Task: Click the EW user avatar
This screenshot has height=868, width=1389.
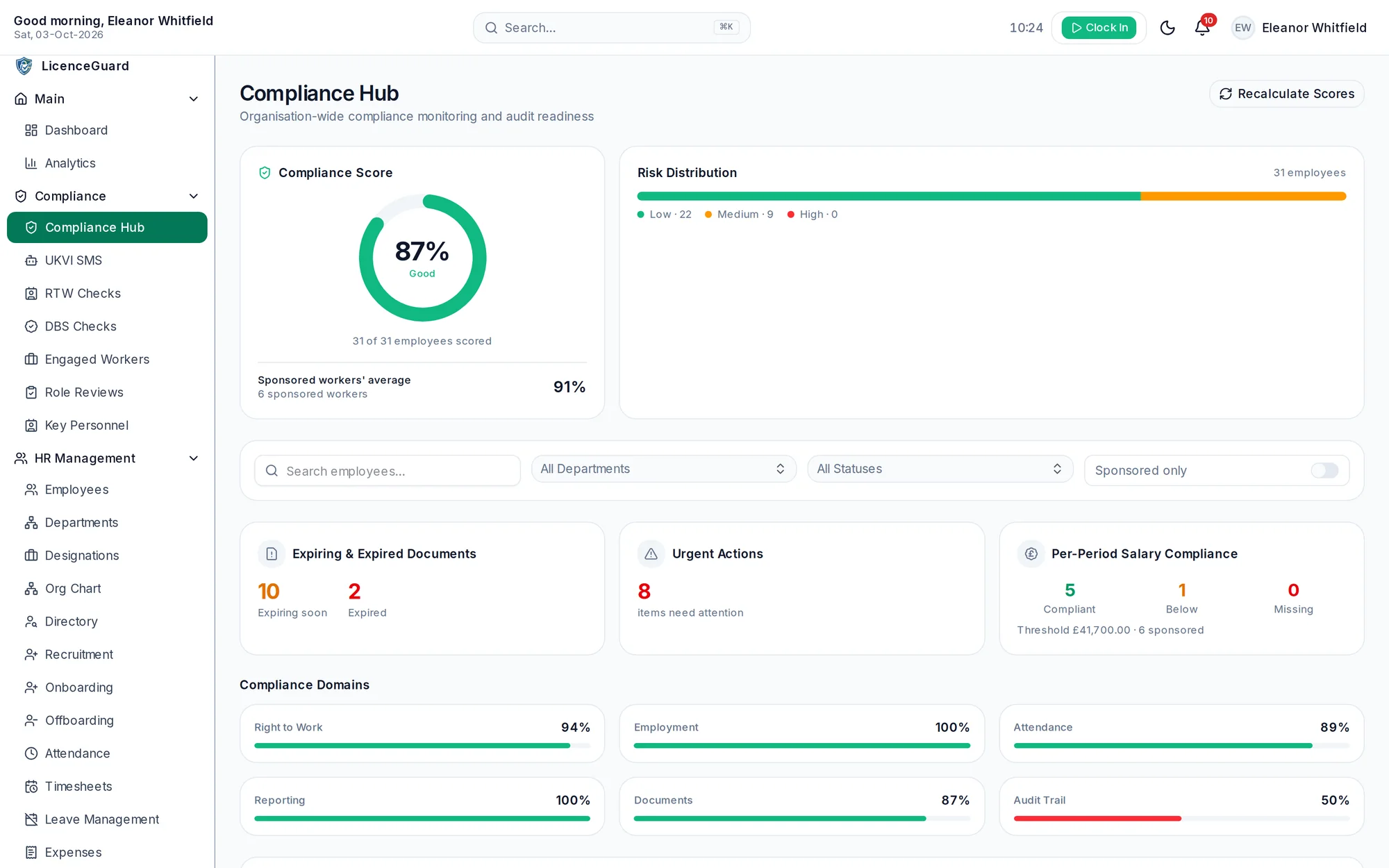Action: [1242, 28]
